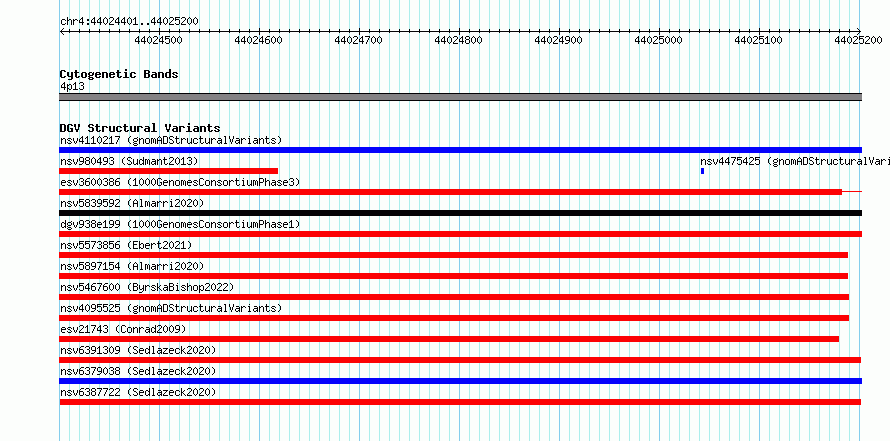
Task: Open nsv5839592 (Almarri2020) label
Action: [x=132, y=203]
